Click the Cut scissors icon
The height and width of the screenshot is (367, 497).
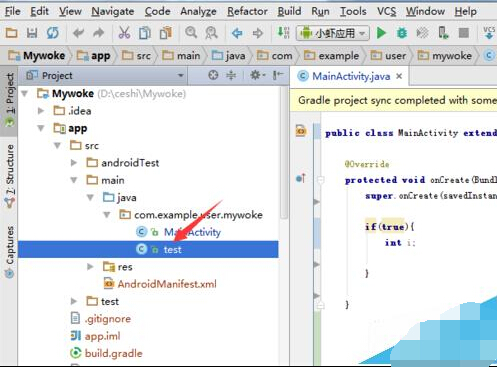pyautogui.click(x=124, y=33)
